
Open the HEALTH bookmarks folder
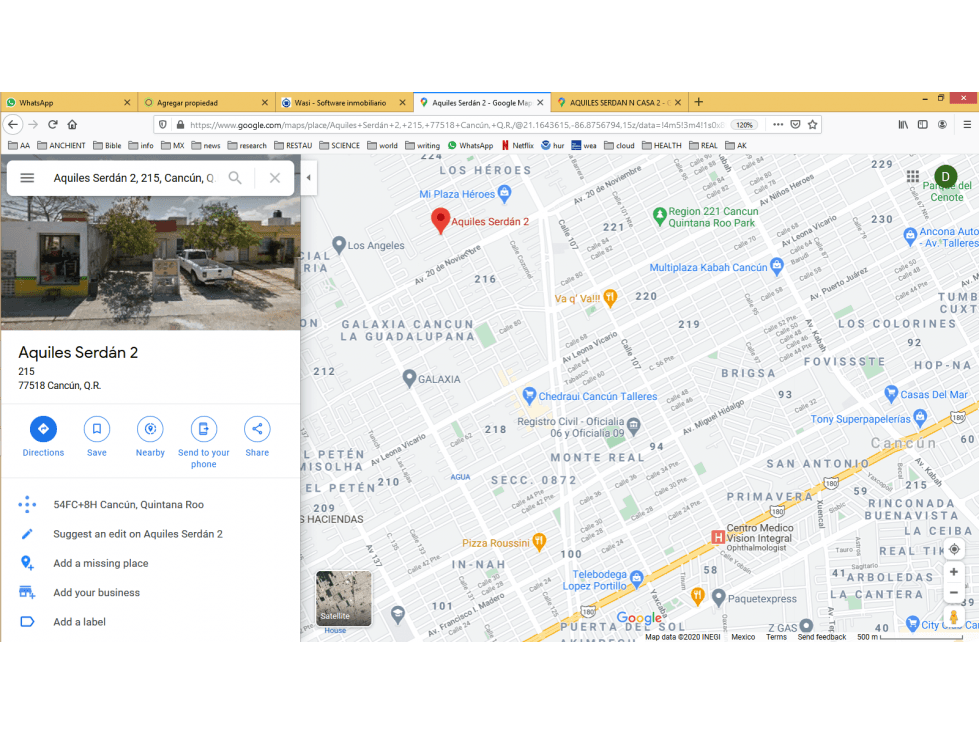tap(662, 145)
